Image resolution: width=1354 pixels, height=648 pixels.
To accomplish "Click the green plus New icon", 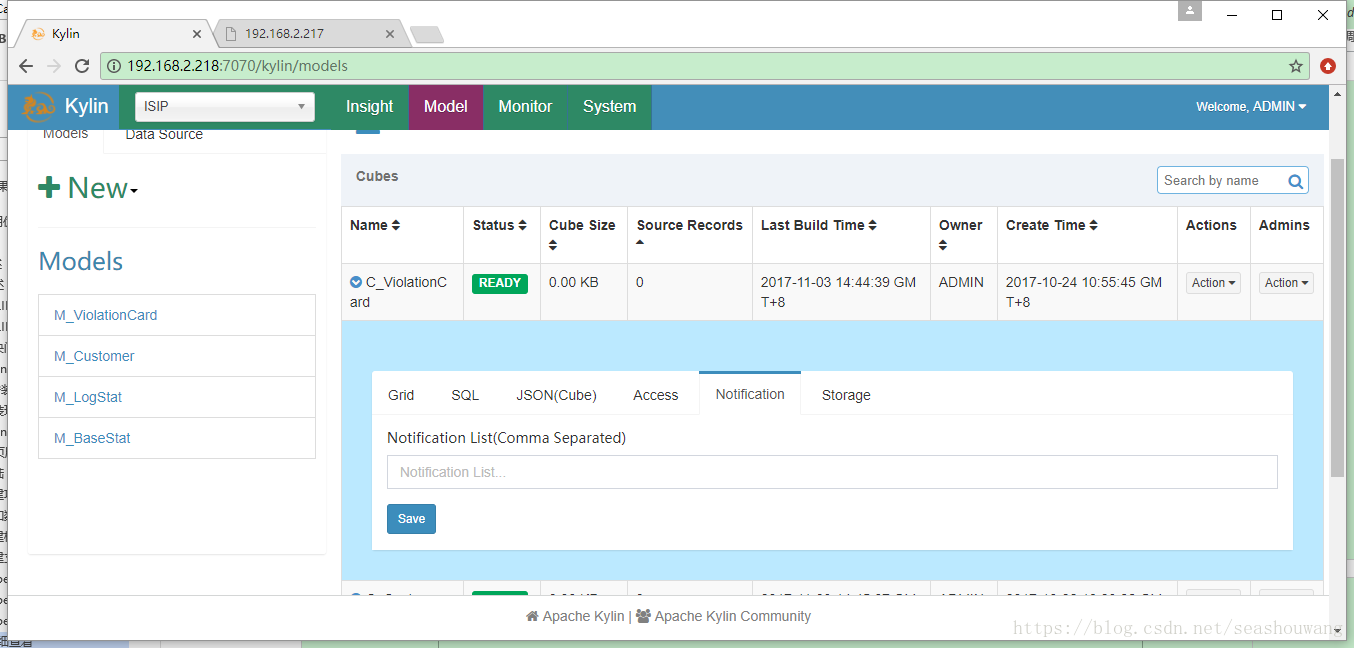I will pos(49,187).
